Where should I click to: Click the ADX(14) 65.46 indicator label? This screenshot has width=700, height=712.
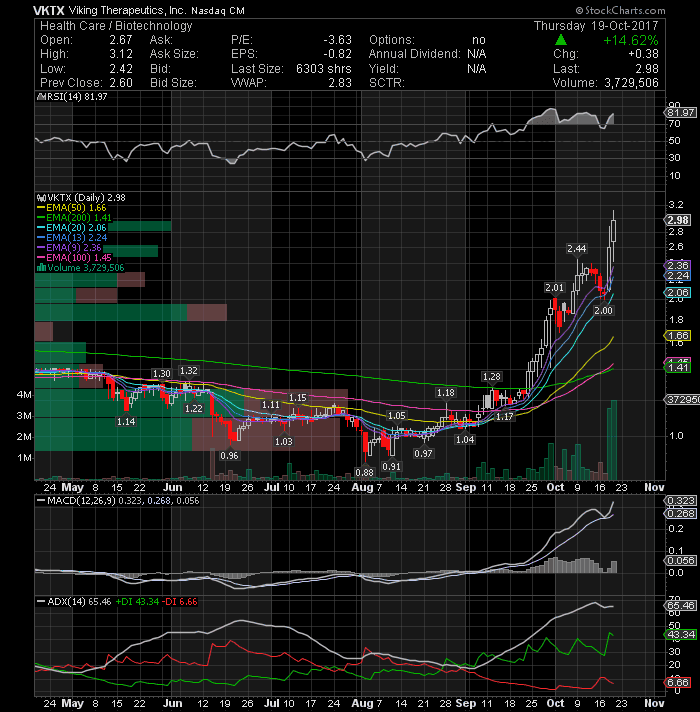pyautogui.click(x=74, y=602)
